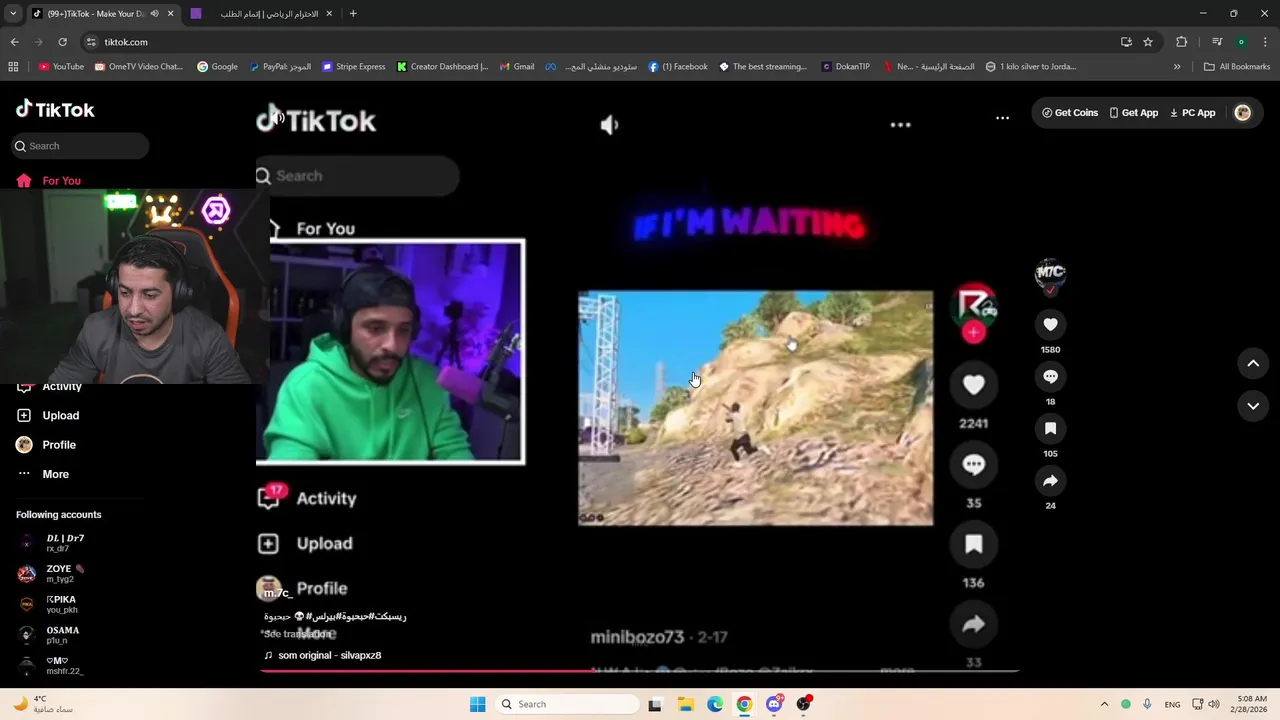Like the video with 1580 likes
1280x720 pixels.
[x=1050, y=325]
